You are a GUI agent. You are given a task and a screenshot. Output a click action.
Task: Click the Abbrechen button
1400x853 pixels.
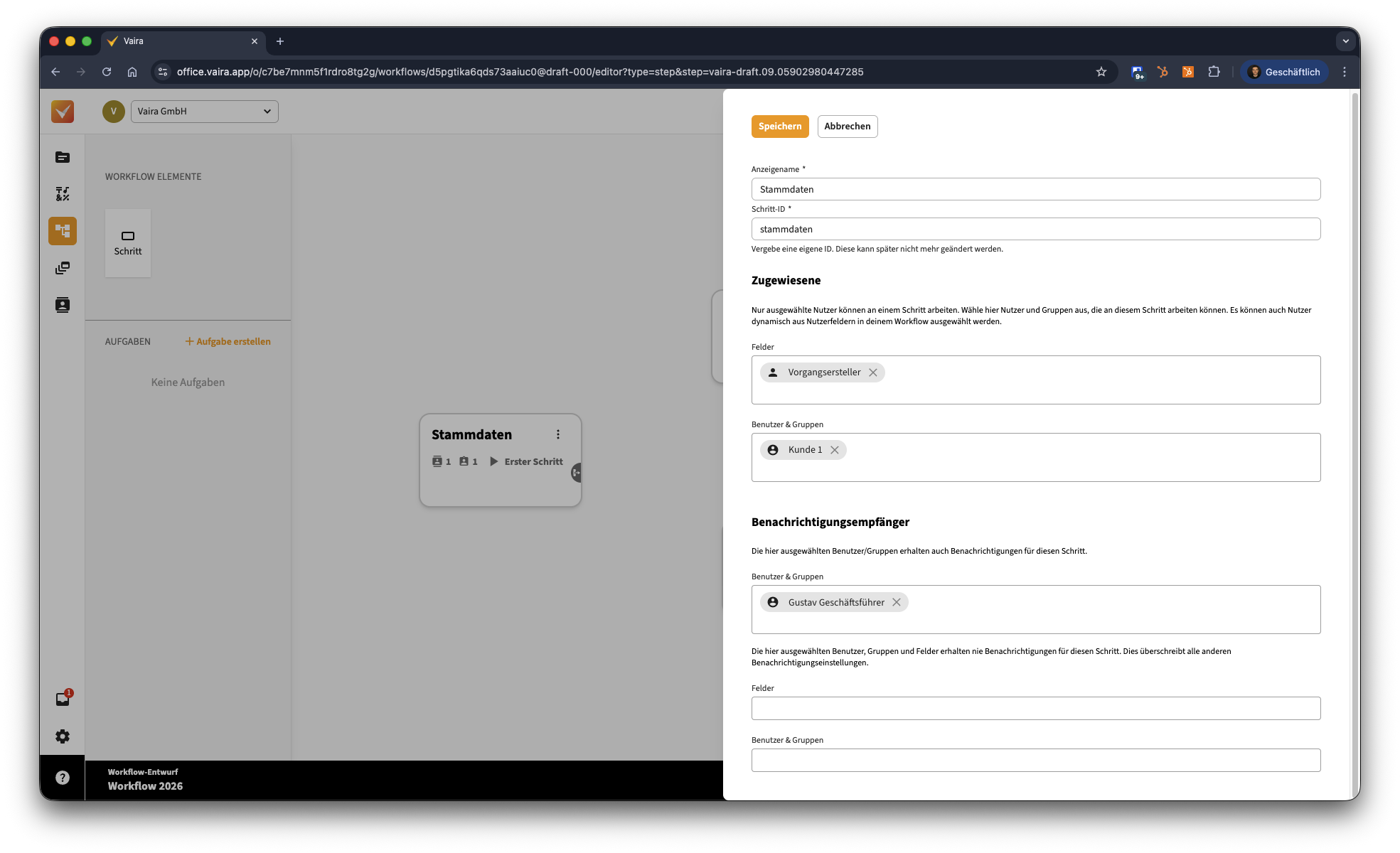(x=848, y=127)
